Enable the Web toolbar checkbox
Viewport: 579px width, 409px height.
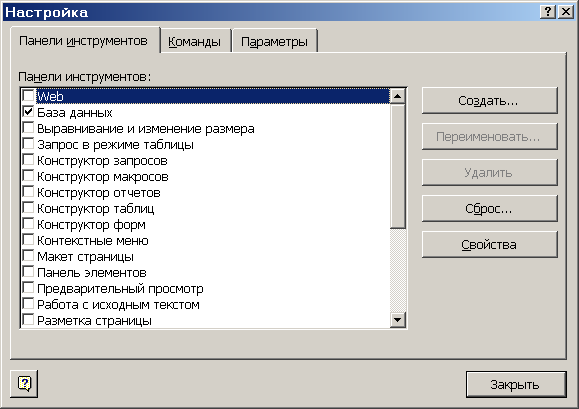coord(28,96)
